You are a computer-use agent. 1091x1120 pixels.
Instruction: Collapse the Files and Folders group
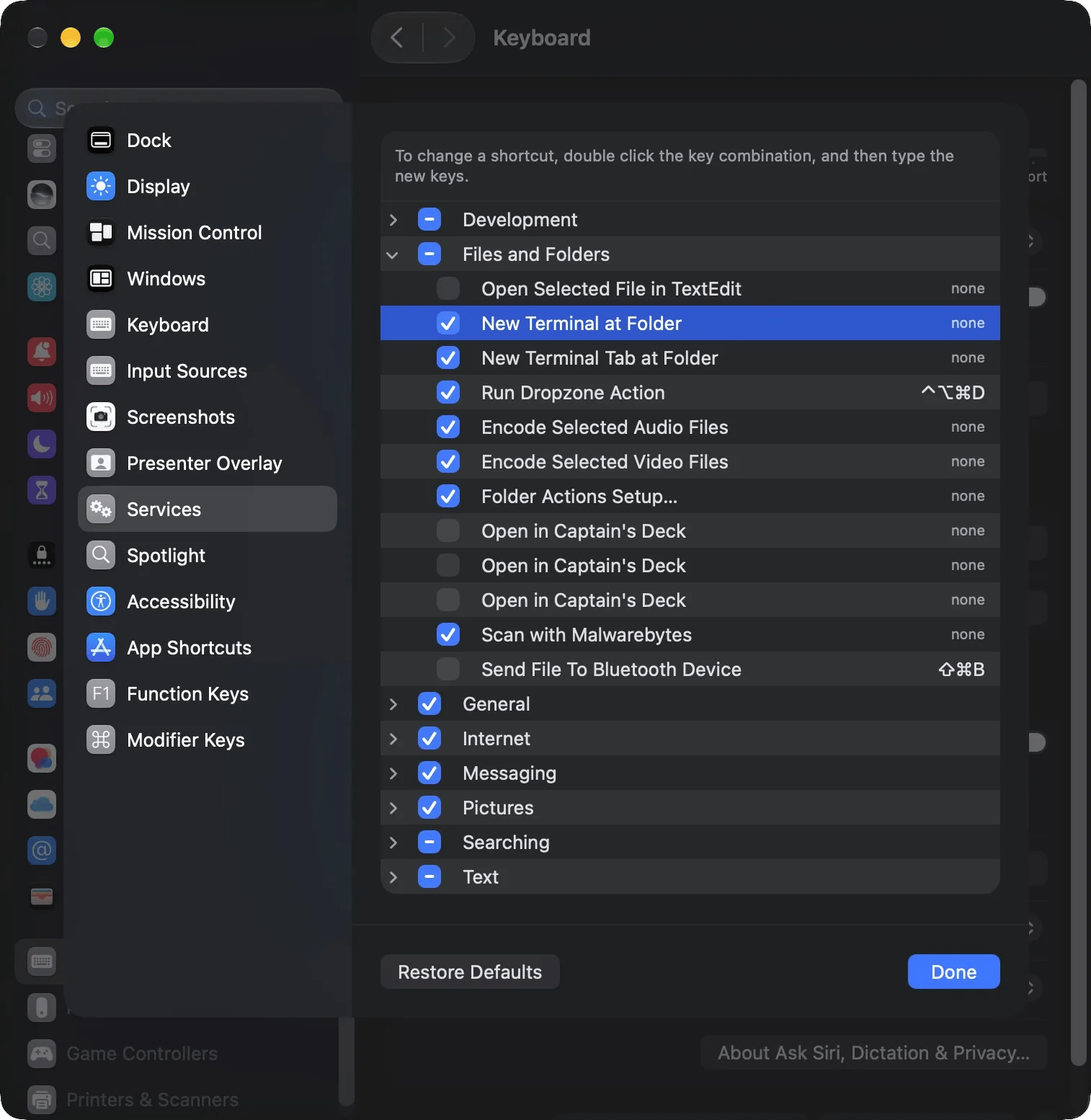pos(393,254)
